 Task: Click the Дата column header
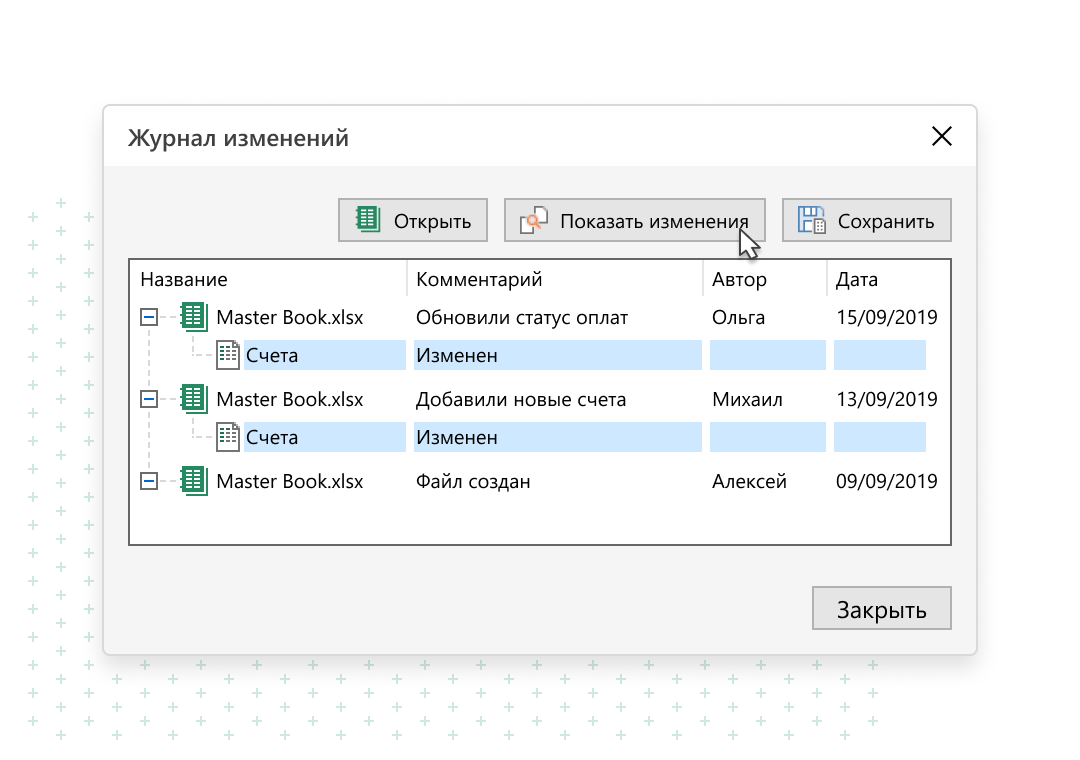[857, 280]
